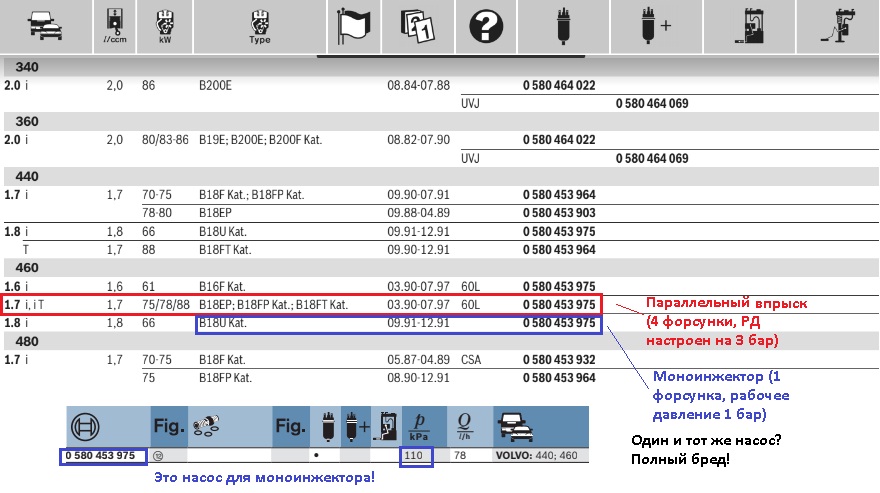Click the engine power kW icon
The width and height of the screenshot is (880, 493).
(163, 24)
